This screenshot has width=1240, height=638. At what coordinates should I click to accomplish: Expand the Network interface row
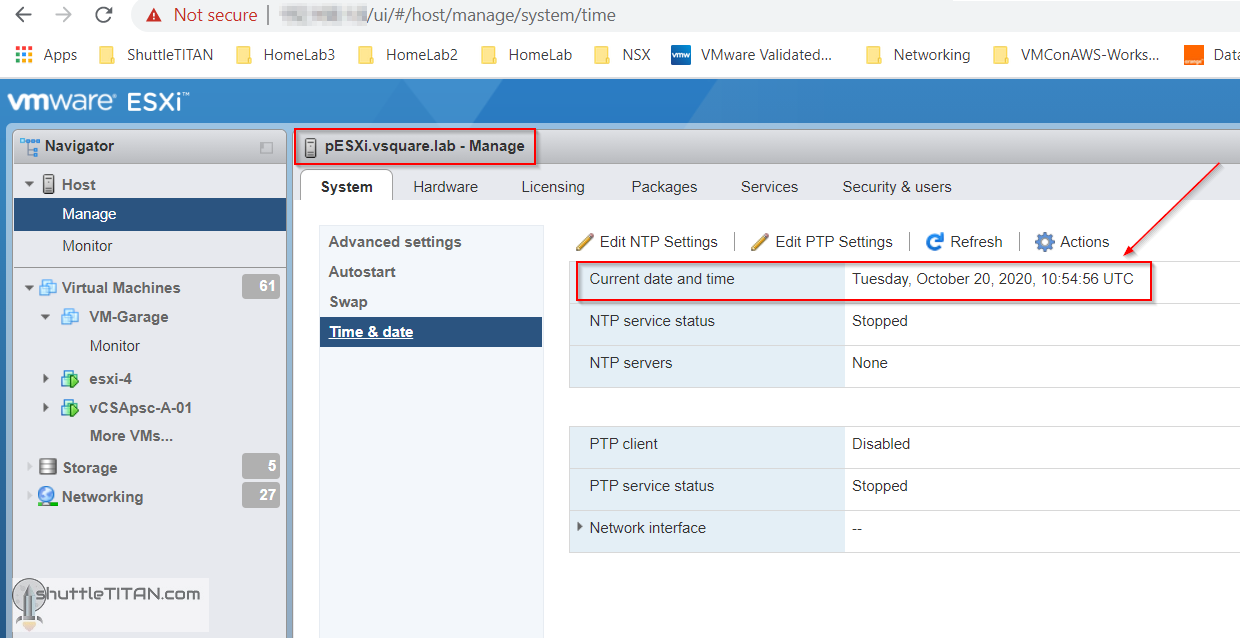[x=581, y=527]
